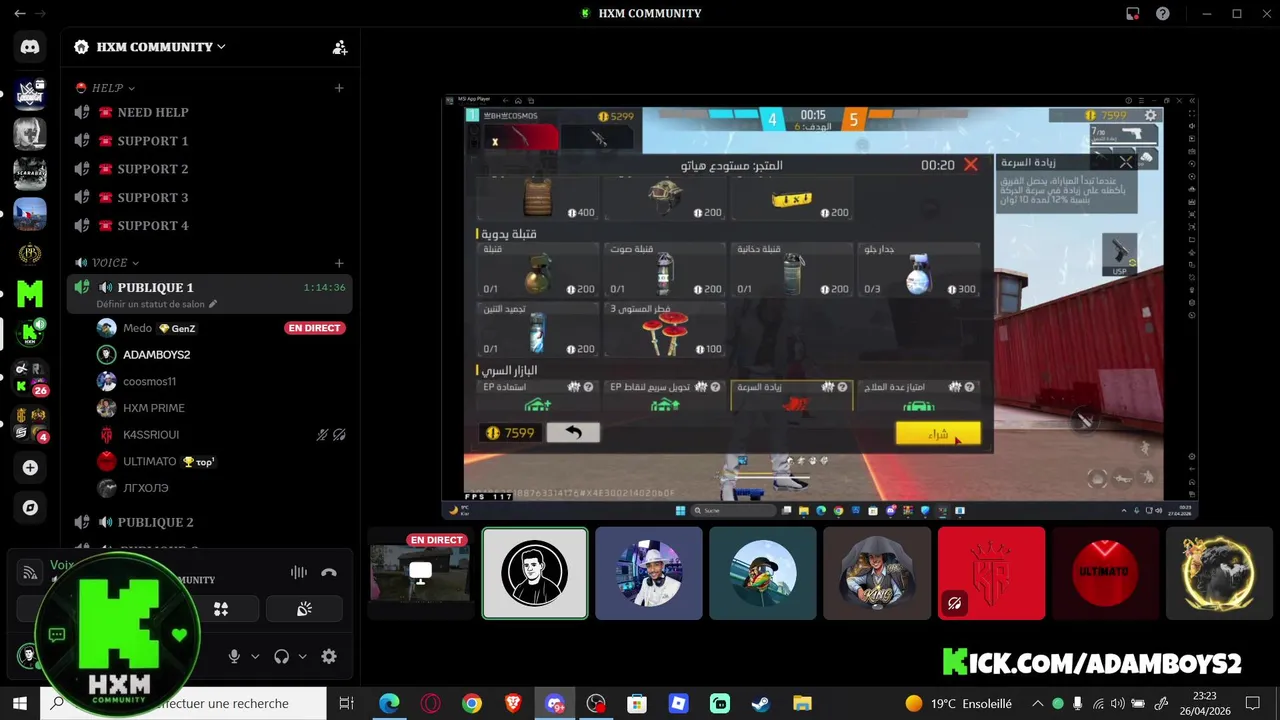Go back with the arrow in title bar
Viewport: 1280px width, 720px height.
click(19, 14)
